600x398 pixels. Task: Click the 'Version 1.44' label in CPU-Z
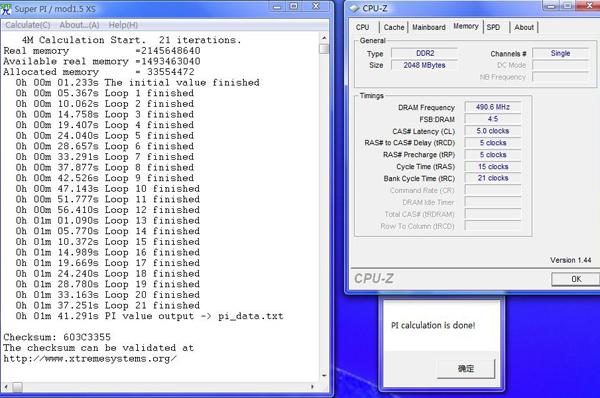point(571,260)
